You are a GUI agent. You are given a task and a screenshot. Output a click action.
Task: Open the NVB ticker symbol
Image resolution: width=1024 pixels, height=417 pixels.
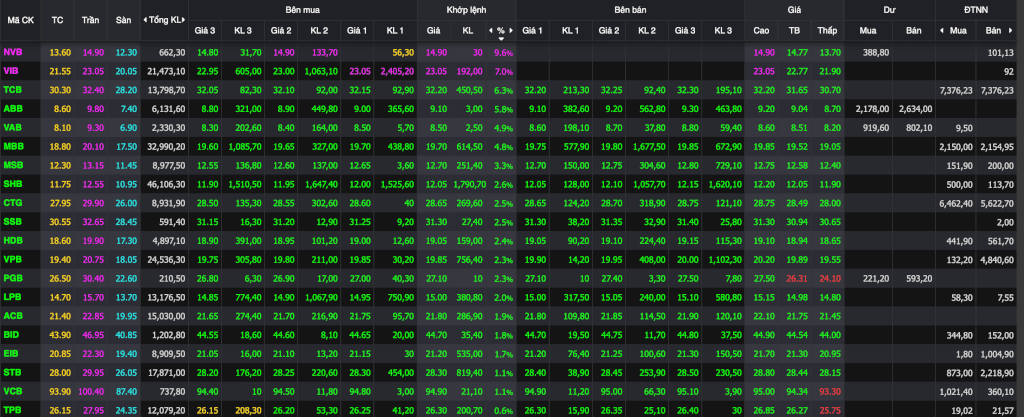pos(12,52)
